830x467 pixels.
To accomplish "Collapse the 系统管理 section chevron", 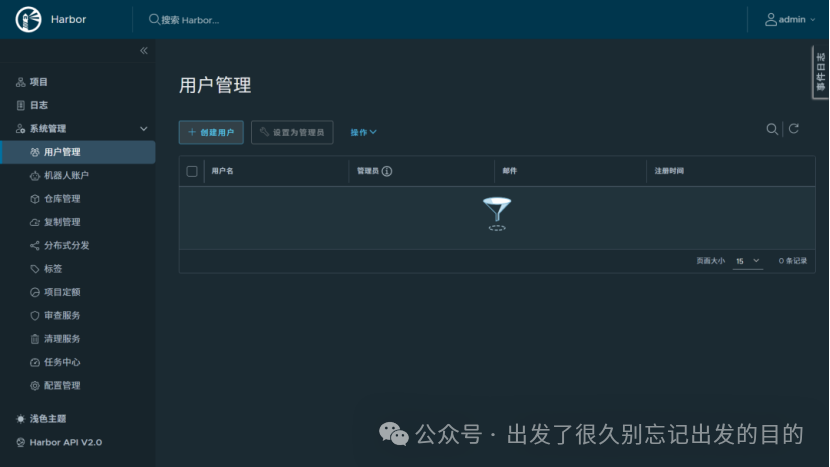I will pyautogui.click(x=143, y=129).
